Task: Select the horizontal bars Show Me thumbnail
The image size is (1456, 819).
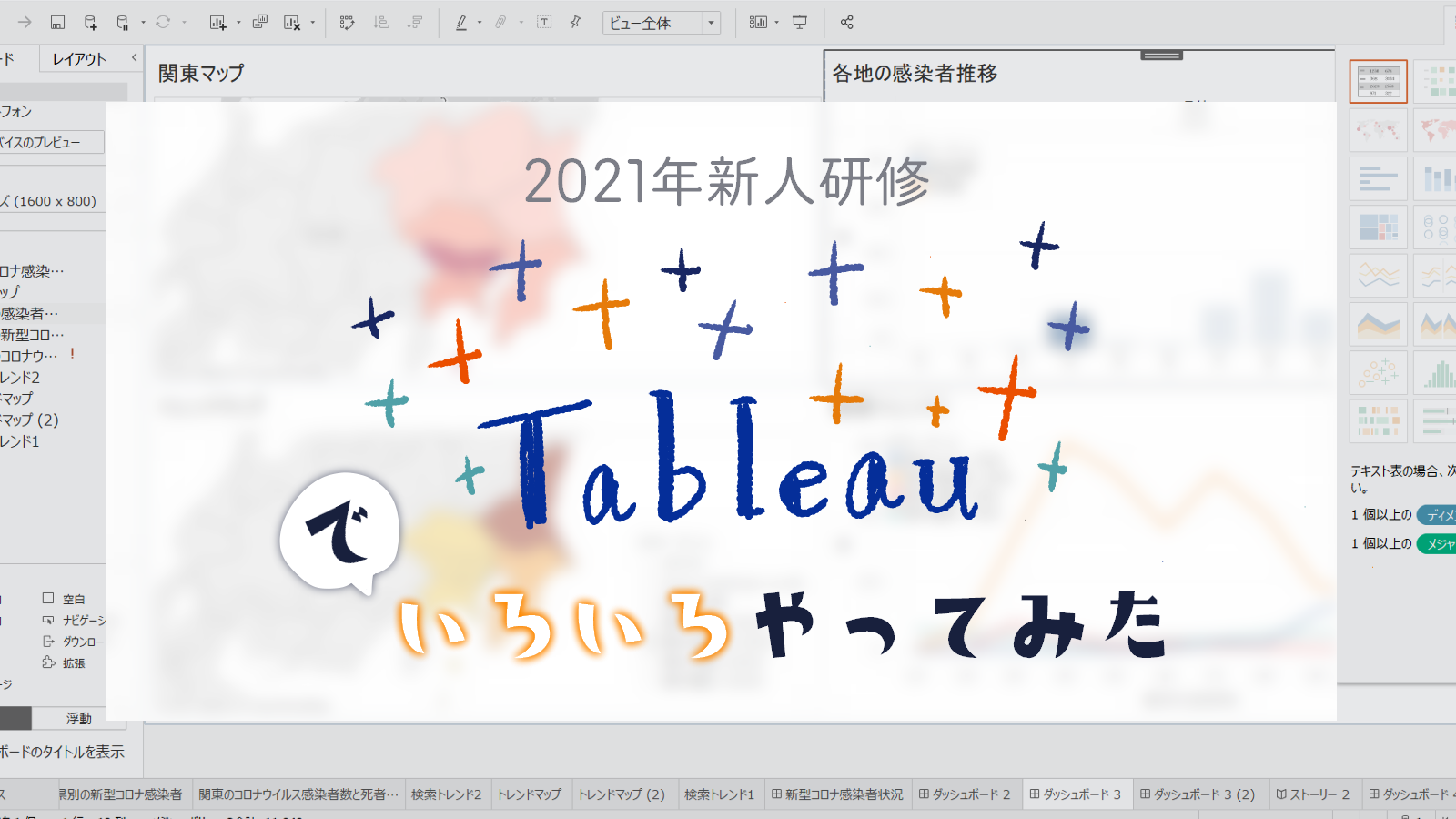Action: [x=1379, y=178]
